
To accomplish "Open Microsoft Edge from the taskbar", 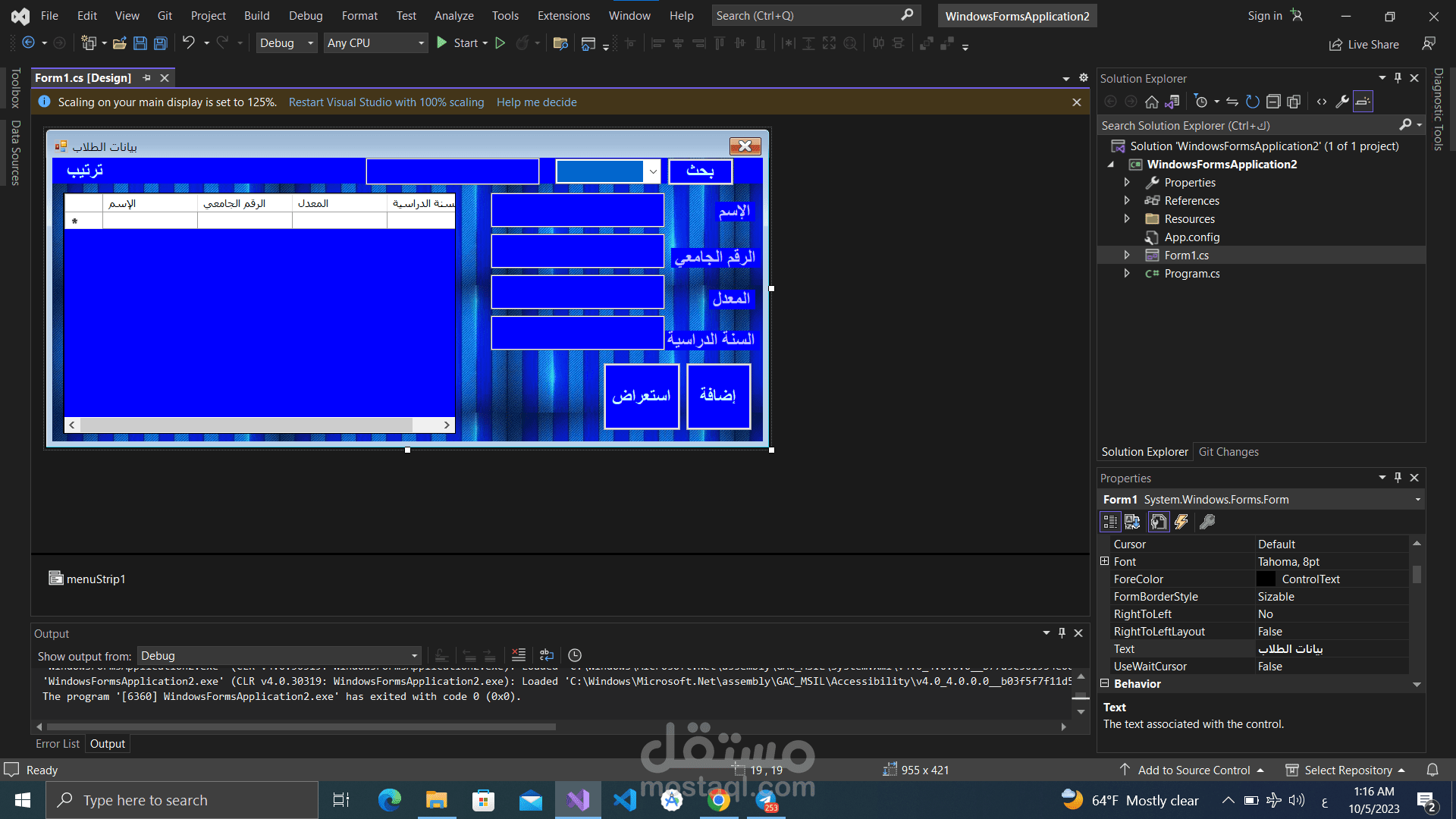I will click(390, 800).
